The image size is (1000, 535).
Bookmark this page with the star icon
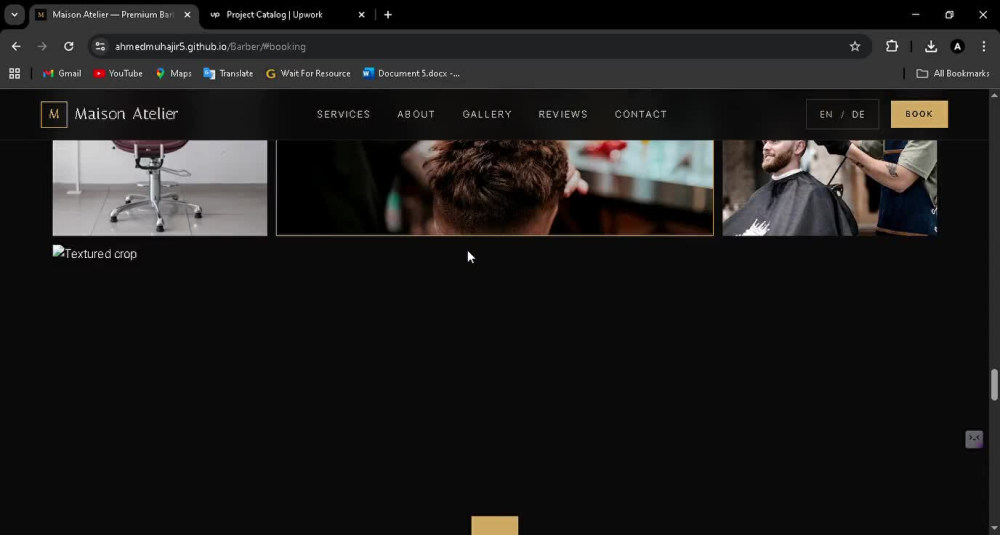point(855,47)
